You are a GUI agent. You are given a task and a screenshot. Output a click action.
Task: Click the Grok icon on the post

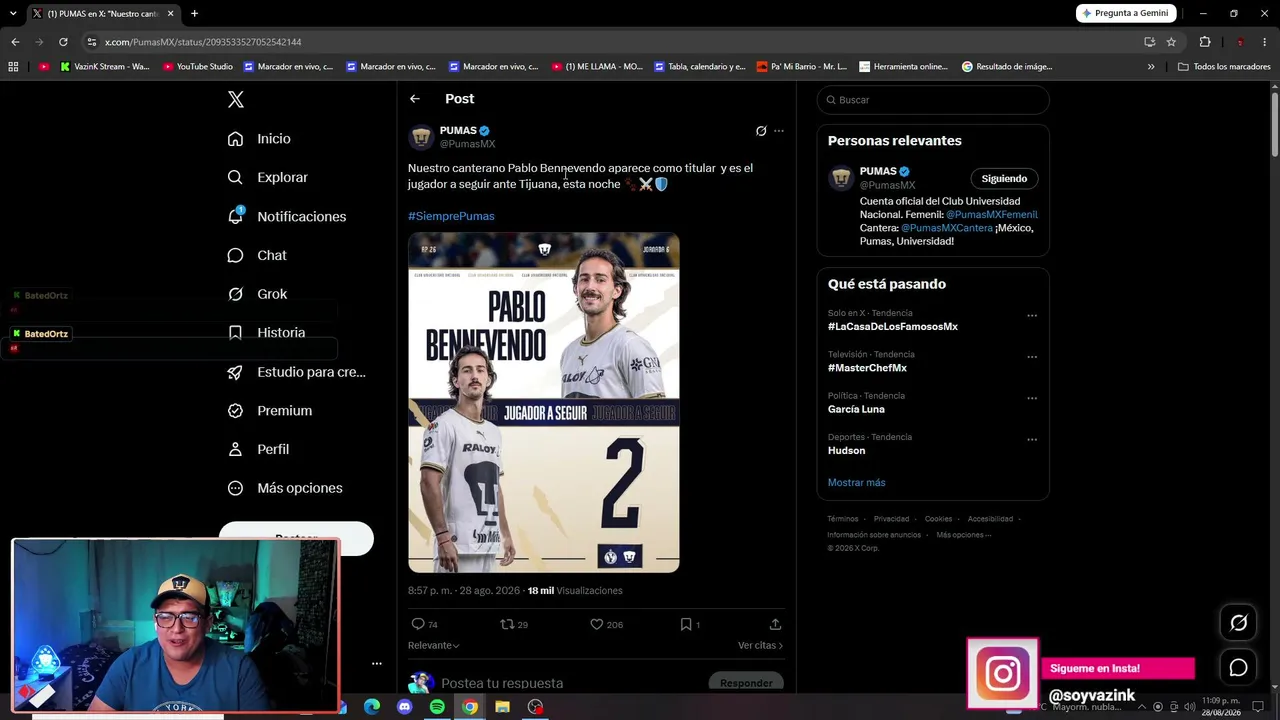coord(761,131)
